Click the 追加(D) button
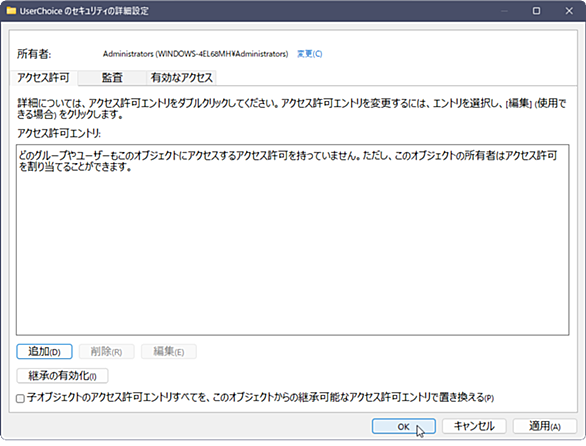 (x=44, y=351)
